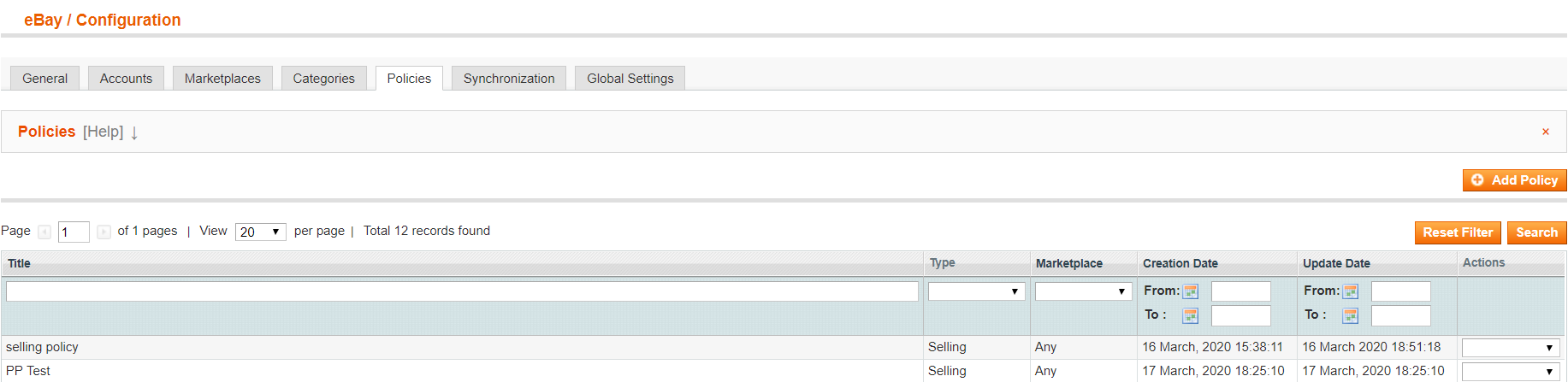The height and width of the screenshot is (382, 1568).
Task: Open Update Date From calendar picker
Action: coord(1350,291)
